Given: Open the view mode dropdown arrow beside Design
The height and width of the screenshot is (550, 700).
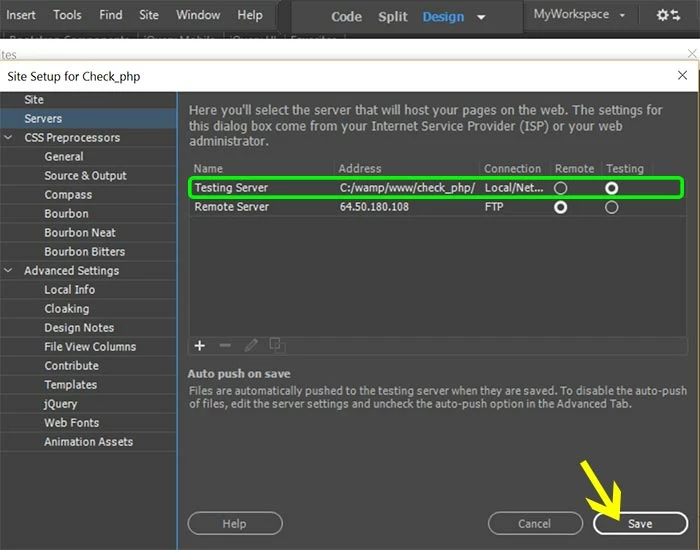Looking at the screenshot, I should coord(481,17).
